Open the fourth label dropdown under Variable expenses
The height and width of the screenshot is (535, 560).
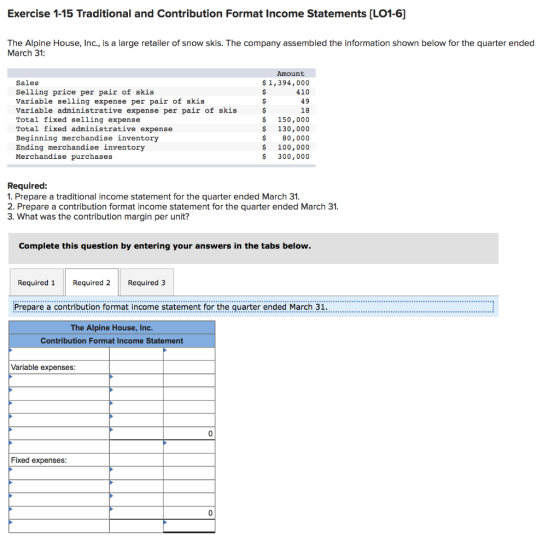[x=59, y=420]
